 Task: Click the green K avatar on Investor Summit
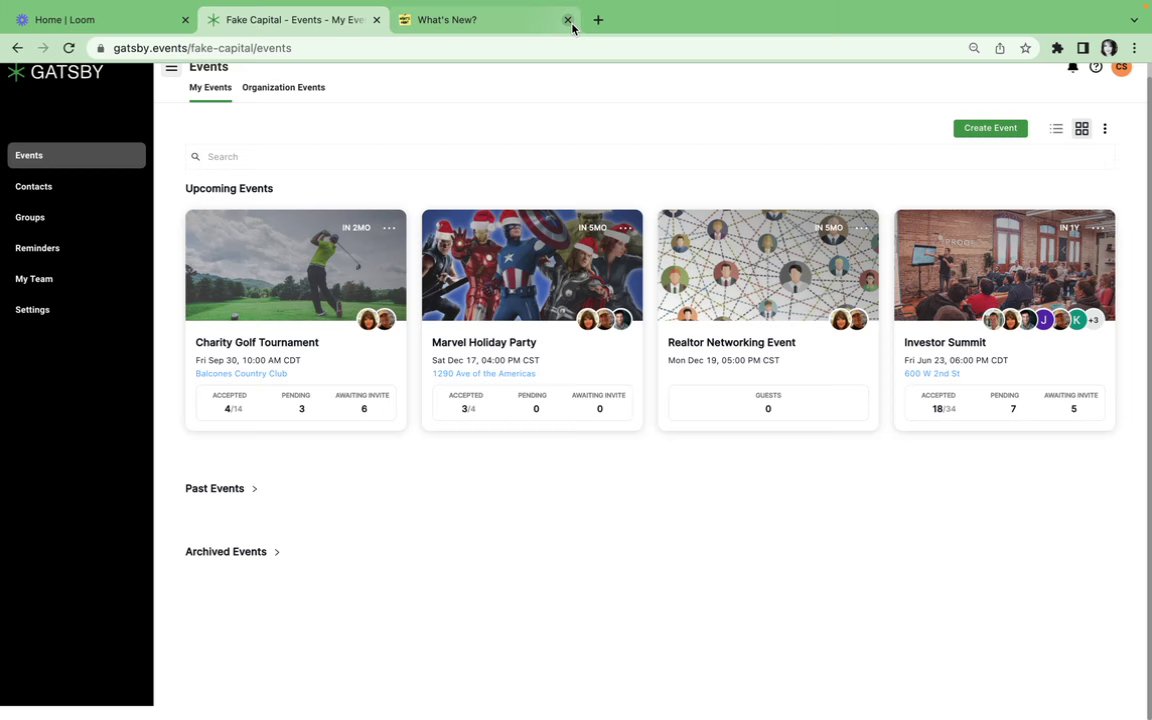point(1077,320)
